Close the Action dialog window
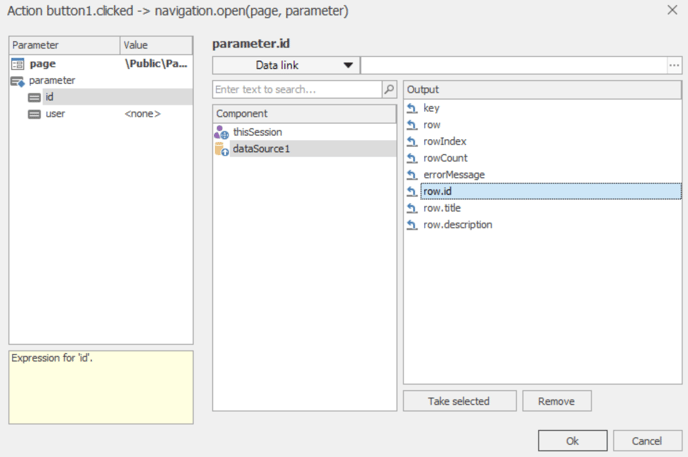The height and width of the screenshot is (457, 688). point(672,10)
